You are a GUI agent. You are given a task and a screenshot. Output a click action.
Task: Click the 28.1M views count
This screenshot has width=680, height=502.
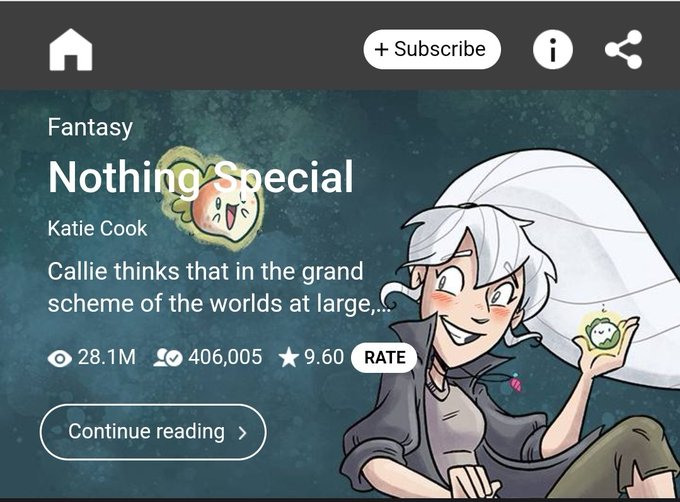click(107, 357)
